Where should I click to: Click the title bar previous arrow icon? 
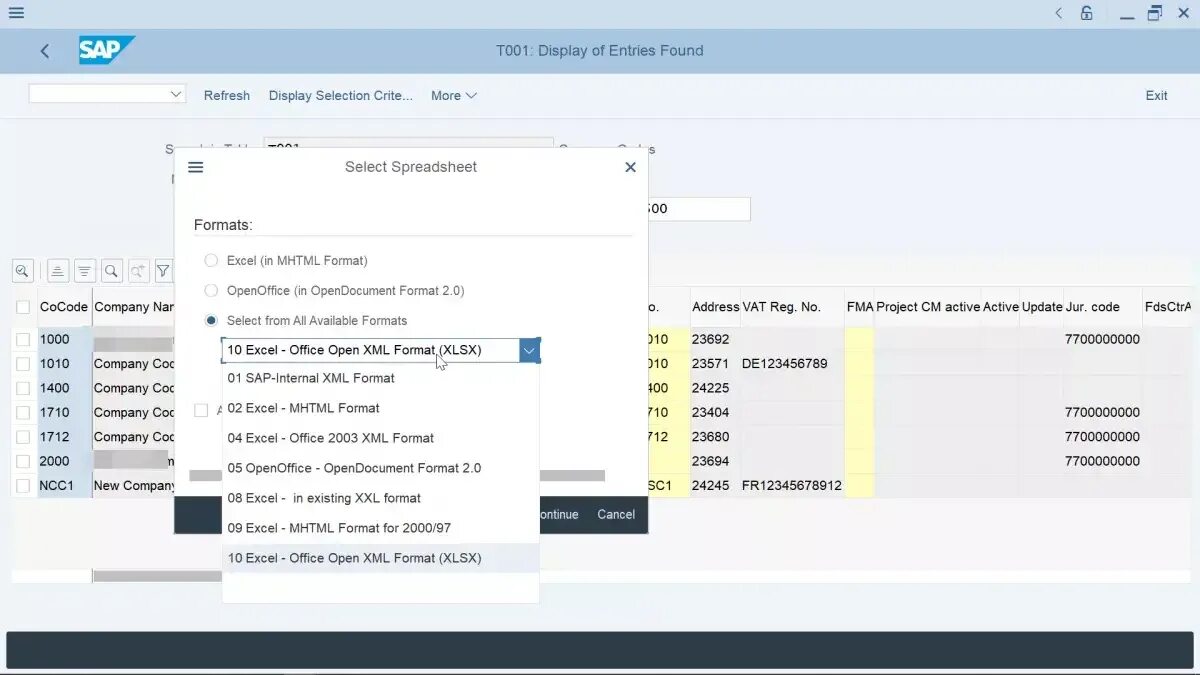click(1058, 13)
